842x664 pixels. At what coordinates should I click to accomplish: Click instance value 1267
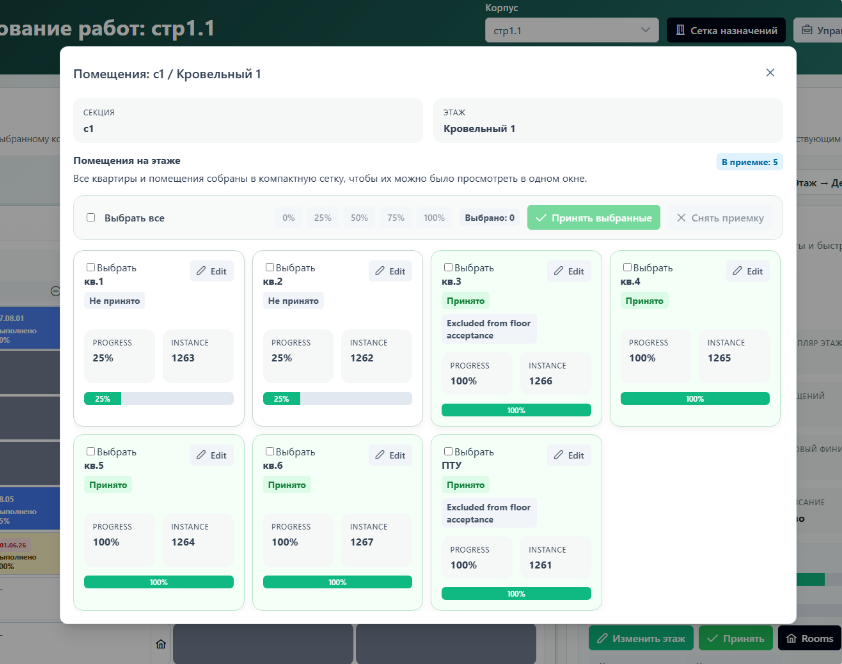pyautogui.click(x=361, y=542)
